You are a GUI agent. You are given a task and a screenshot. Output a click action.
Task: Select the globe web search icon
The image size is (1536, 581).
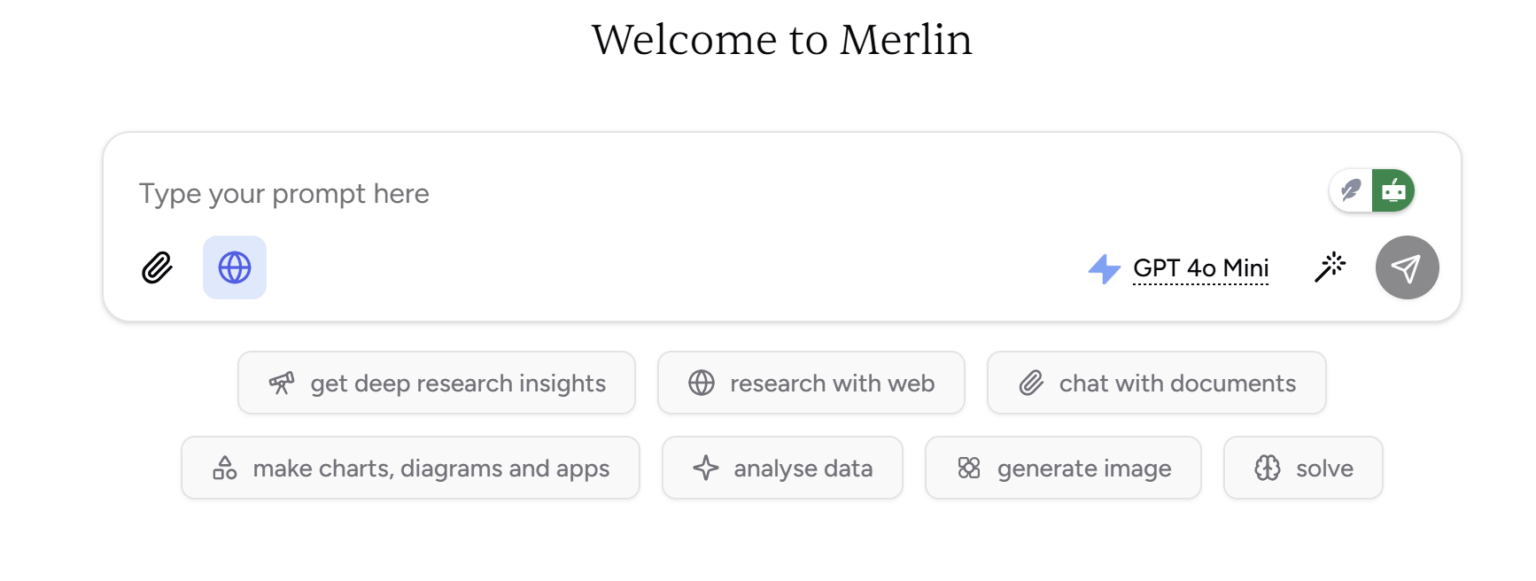coord(234,267)
